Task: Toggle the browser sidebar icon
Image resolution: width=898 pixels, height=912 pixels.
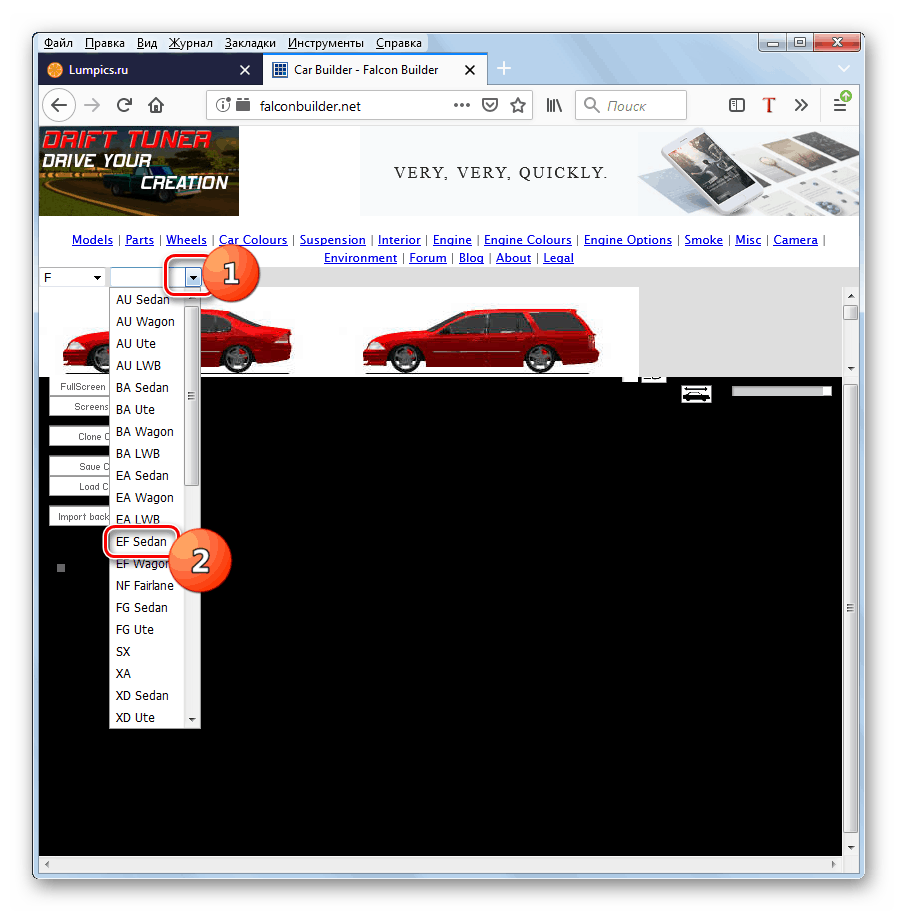Action: pos(737,105)
